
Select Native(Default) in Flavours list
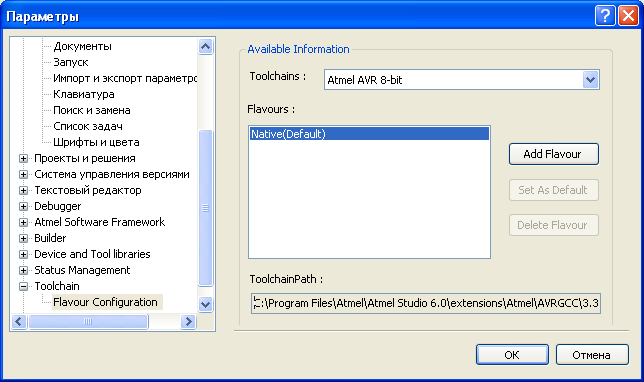[x=369, y=134]
